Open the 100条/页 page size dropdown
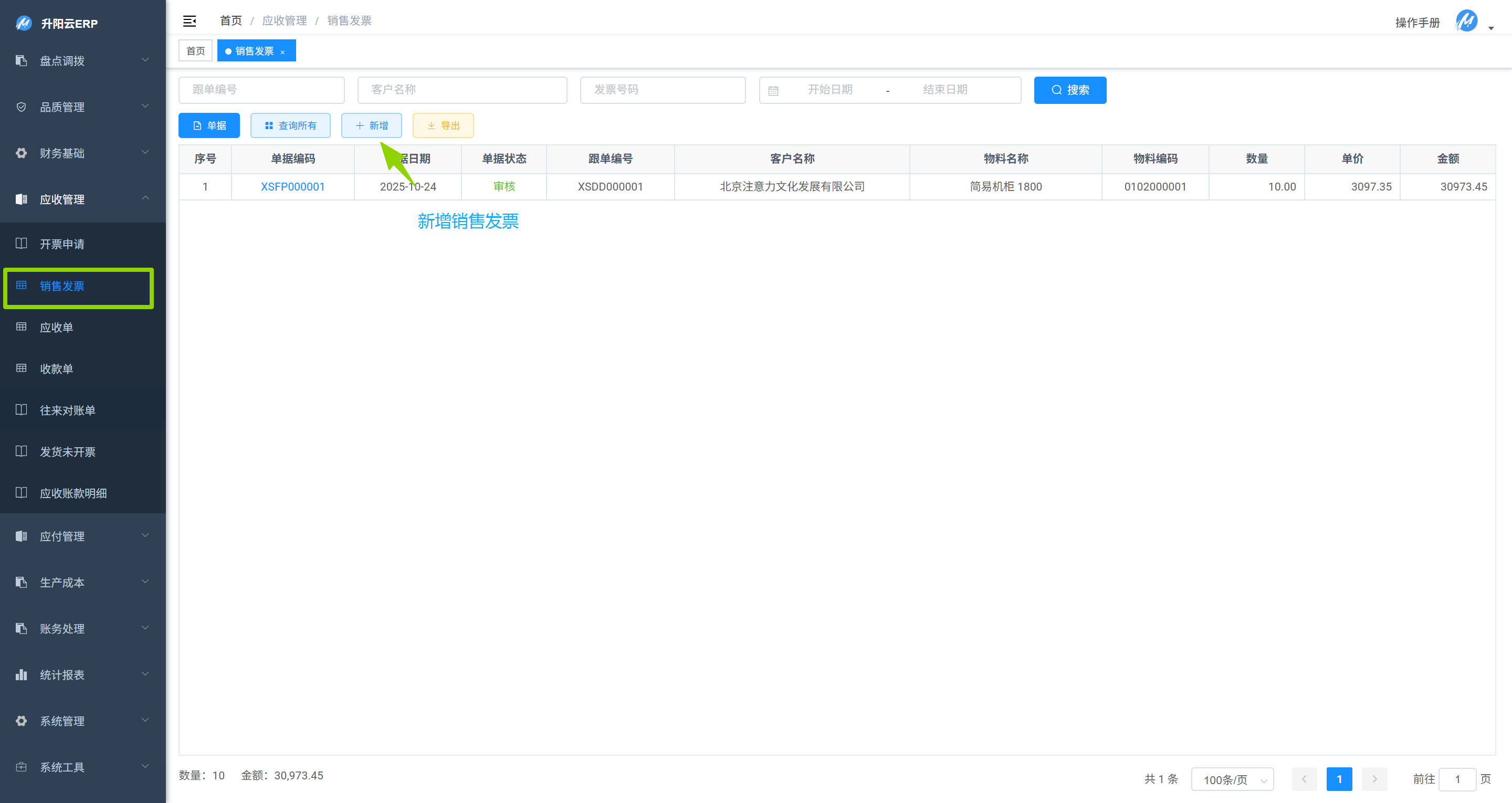 (1232, 779)
